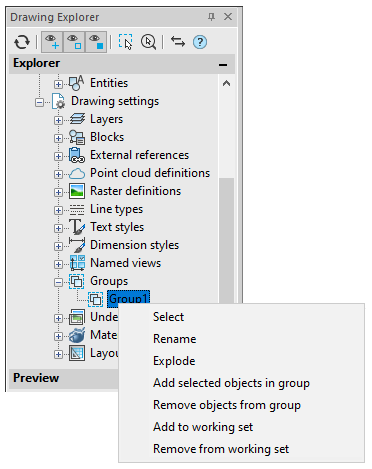372x469 pixels.
Task: Click the Named views icon
Action: pos(77,263)
